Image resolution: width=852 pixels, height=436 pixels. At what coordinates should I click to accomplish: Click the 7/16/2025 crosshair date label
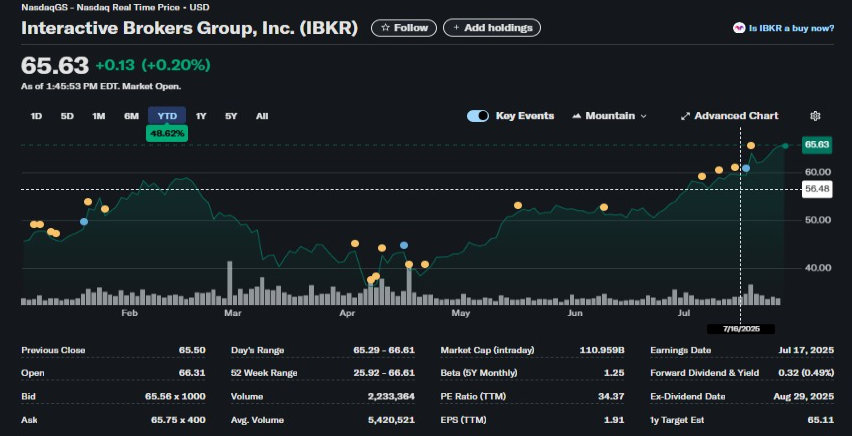point(741,329)
